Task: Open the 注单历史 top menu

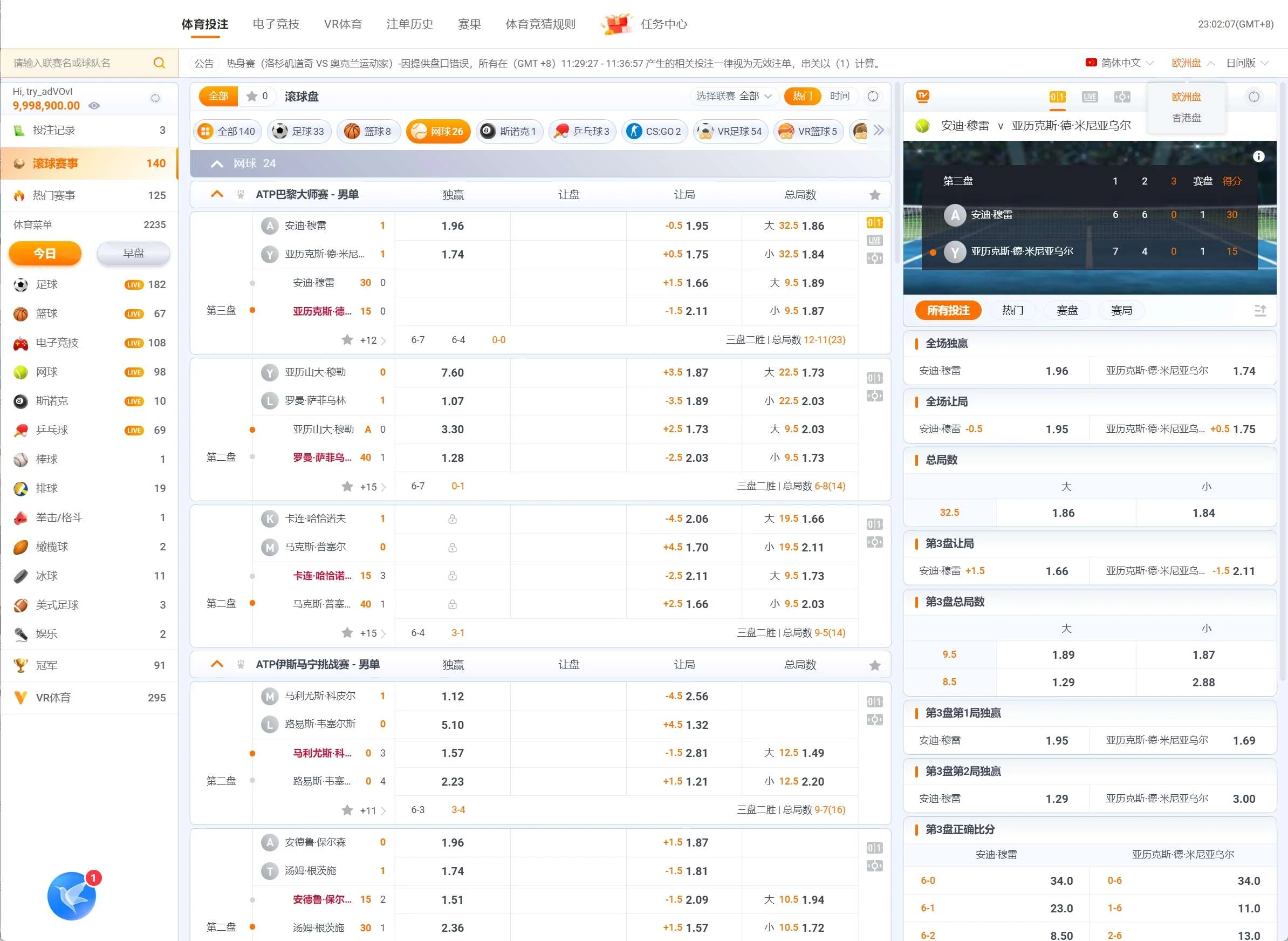Action: (x=409, y=24)
